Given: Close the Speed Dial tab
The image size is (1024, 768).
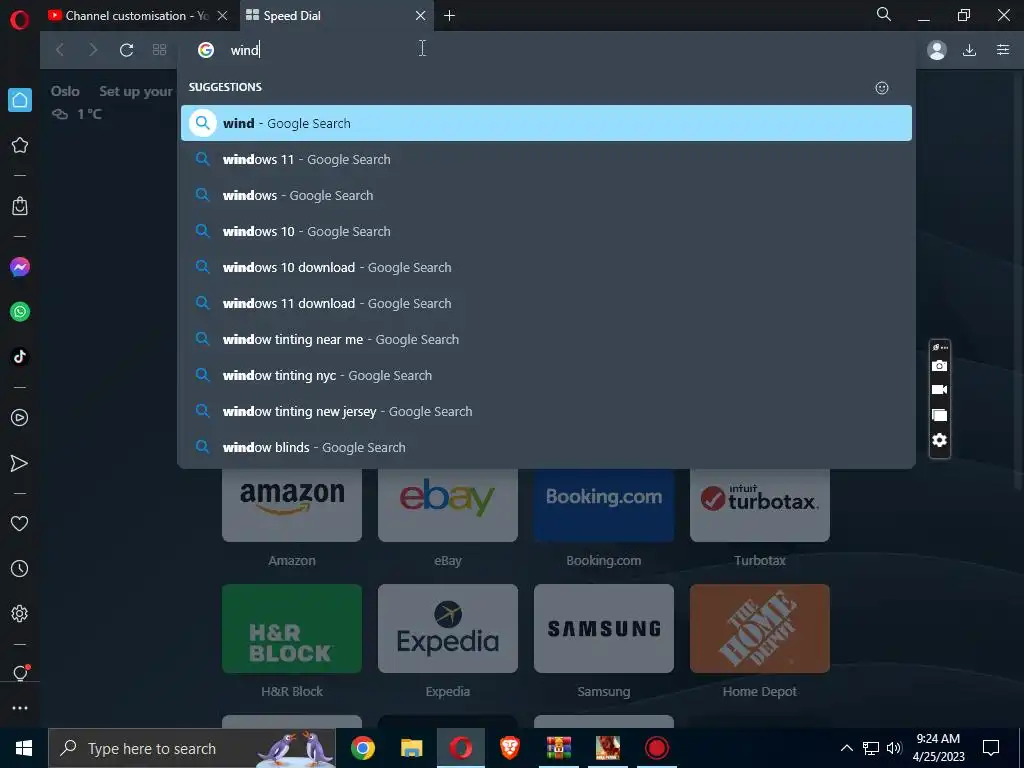Looking at the screenshot, I should [x=421, y=16].
